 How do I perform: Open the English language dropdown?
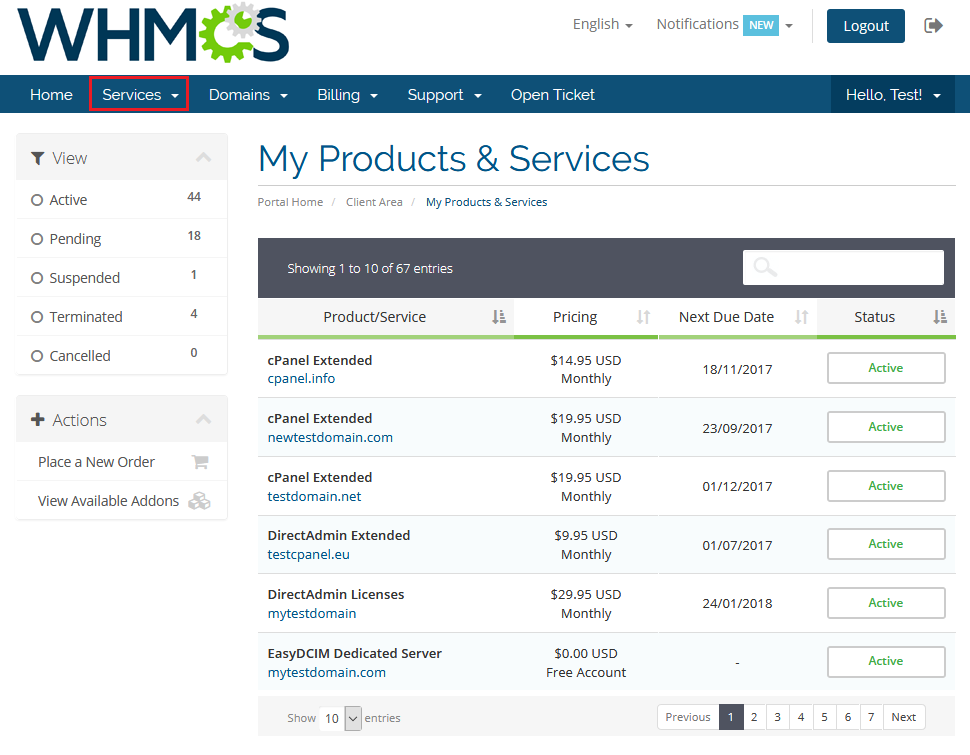603,25
